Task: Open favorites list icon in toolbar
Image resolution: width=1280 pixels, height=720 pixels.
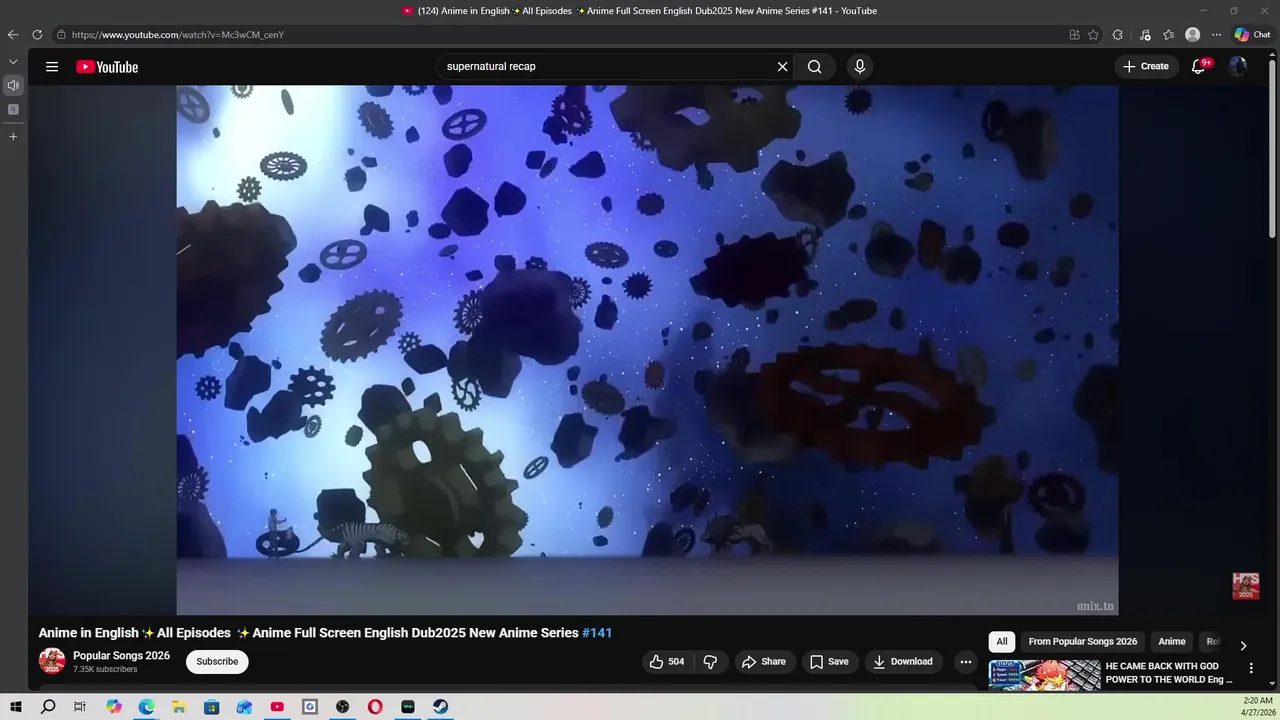Action: (x=1169, y=34)
